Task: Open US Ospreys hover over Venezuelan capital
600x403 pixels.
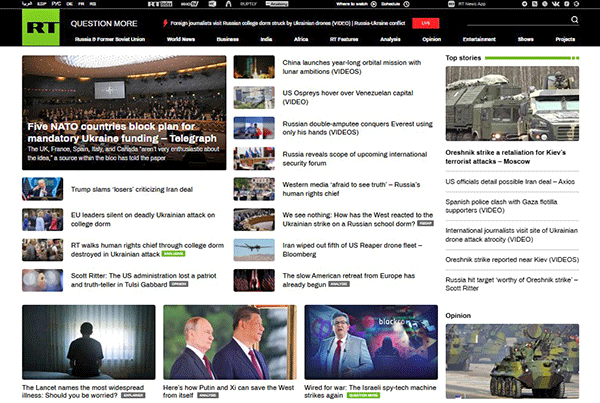Action: [x=348, y=97]
